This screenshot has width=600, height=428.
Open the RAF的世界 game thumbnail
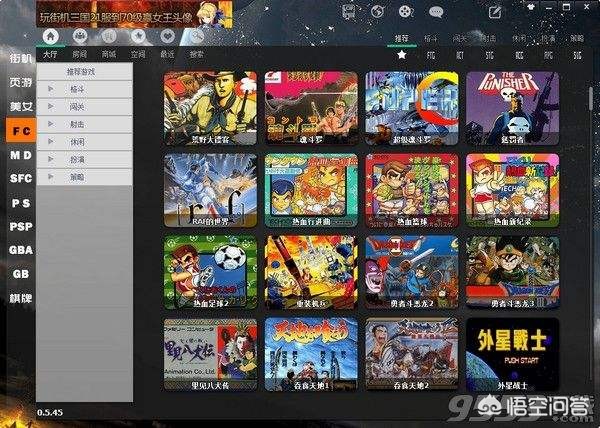pyautogui.click(x=210, y=190)
